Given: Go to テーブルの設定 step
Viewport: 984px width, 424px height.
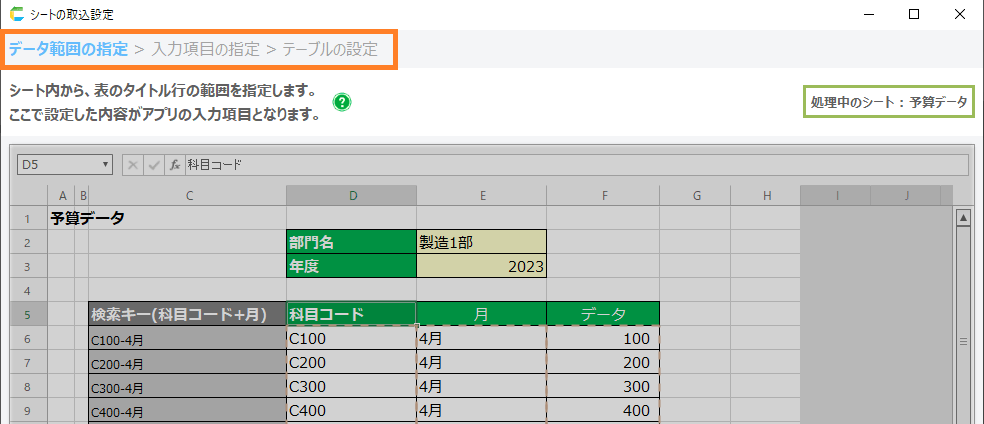Looking at the screenshot, I should pyautogui.click(x=329, y=49).
